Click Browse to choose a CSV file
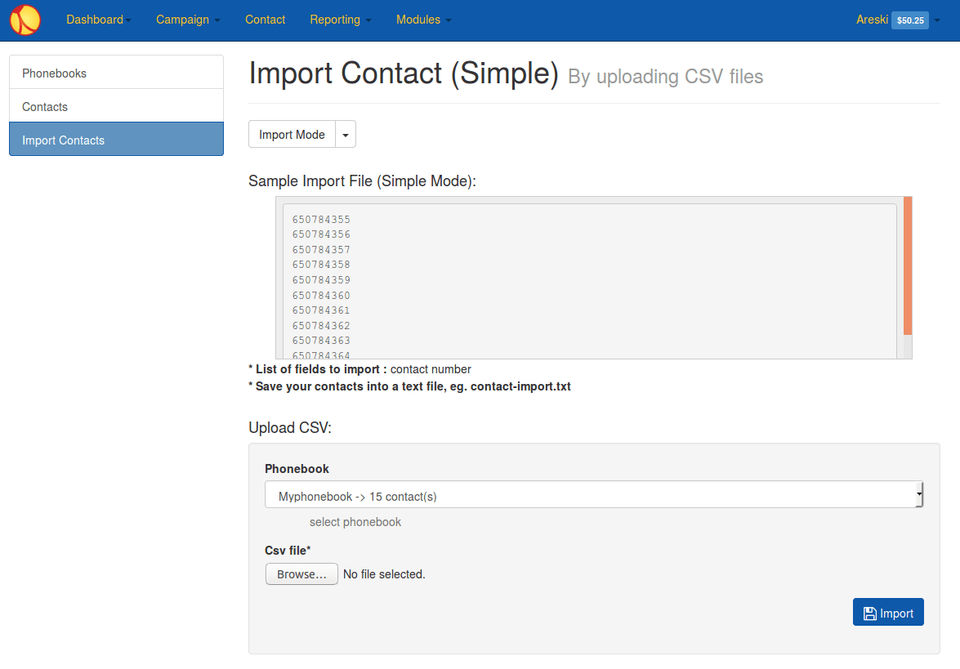Screen dimensions: 960x669 [x=301, y=574]
